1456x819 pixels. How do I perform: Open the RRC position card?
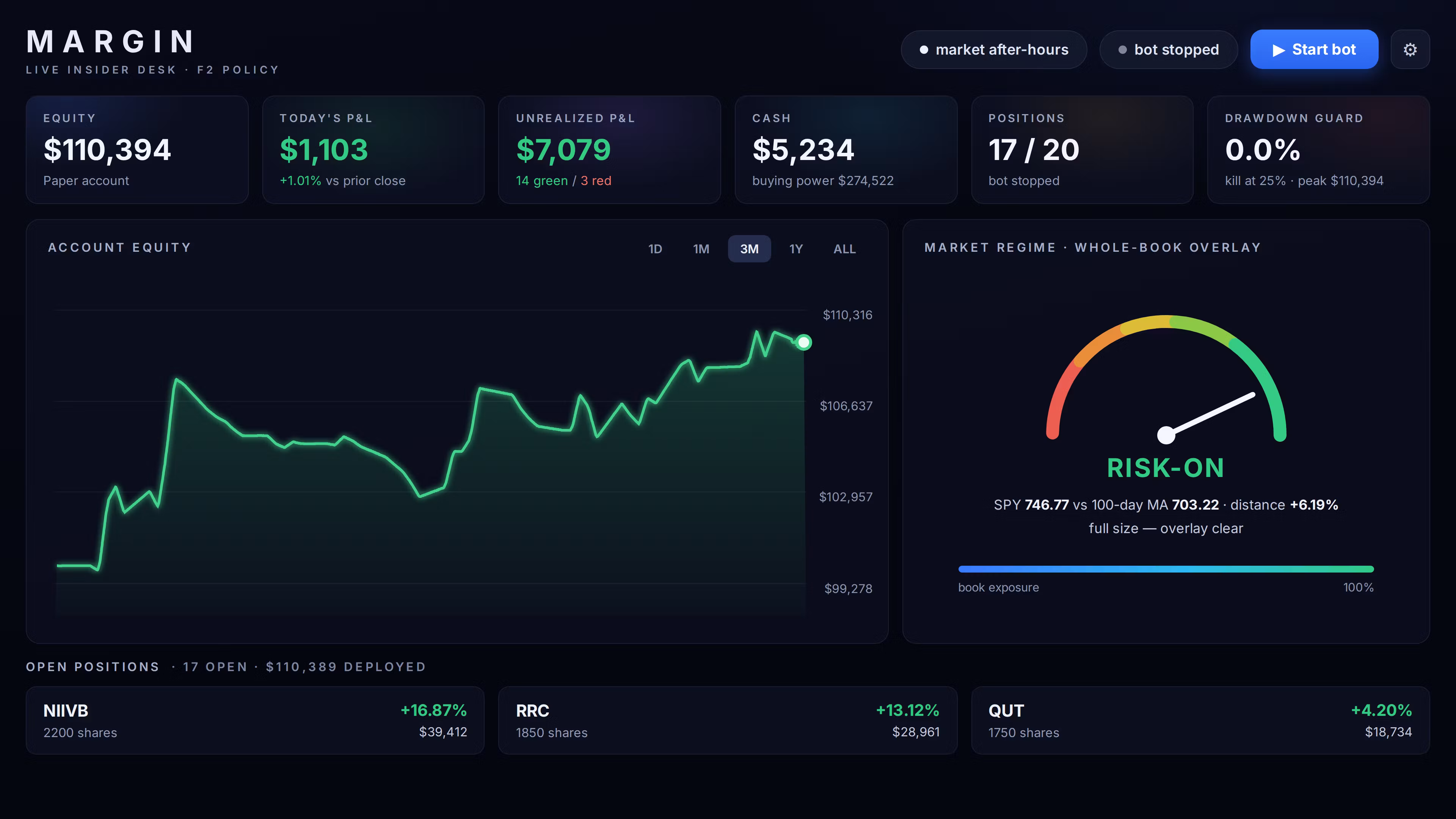pos(728,721)
